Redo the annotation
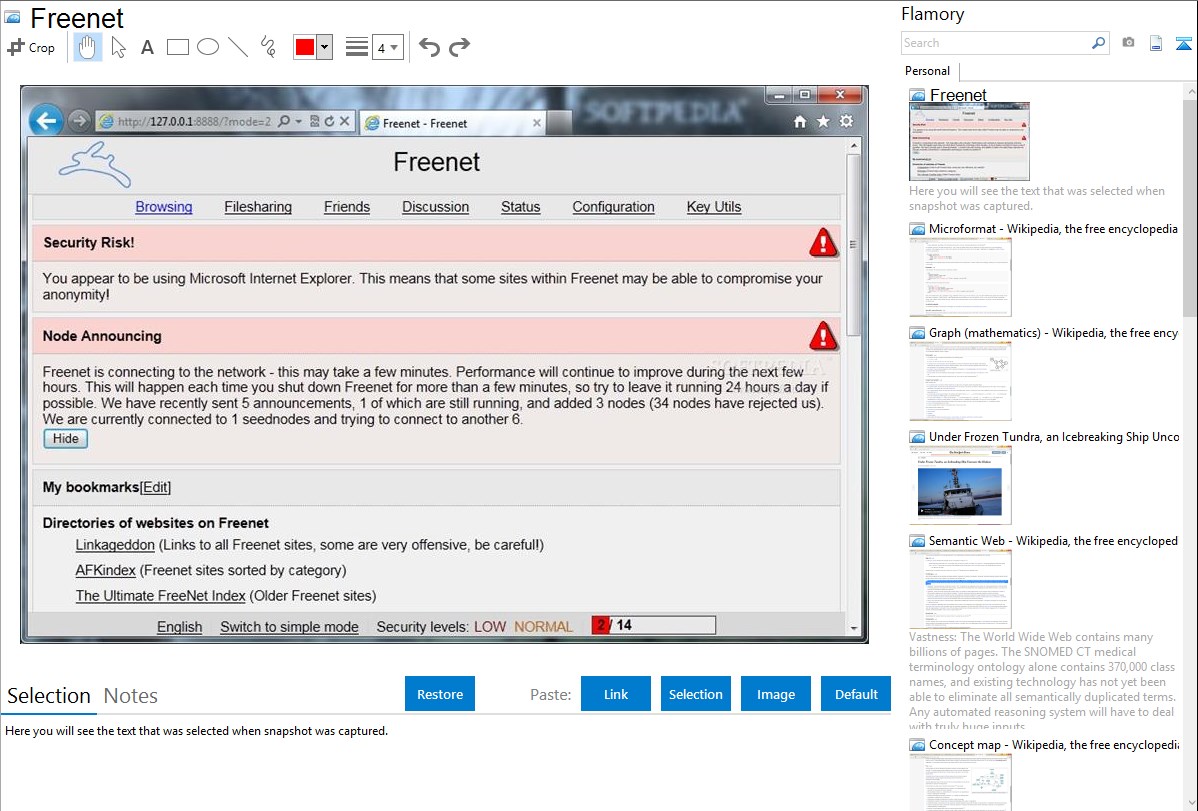 click(x=459, y=47)
